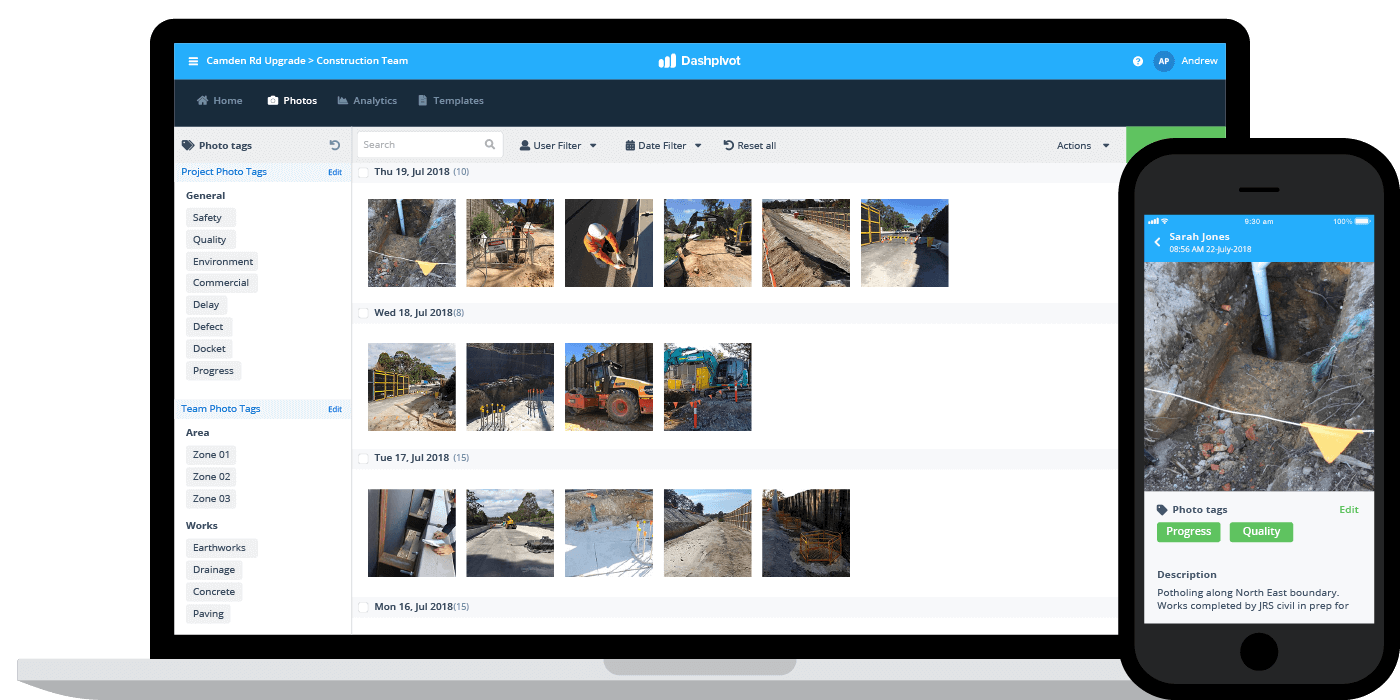Click the Reset all filter icon

point(728,145)
